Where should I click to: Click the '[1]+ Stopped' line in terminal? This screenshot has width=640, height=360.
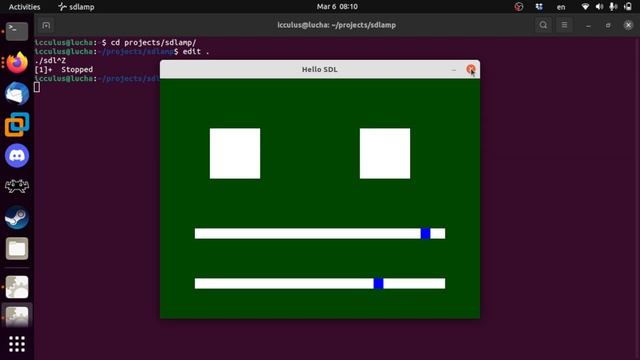click(x=64, y=69)
